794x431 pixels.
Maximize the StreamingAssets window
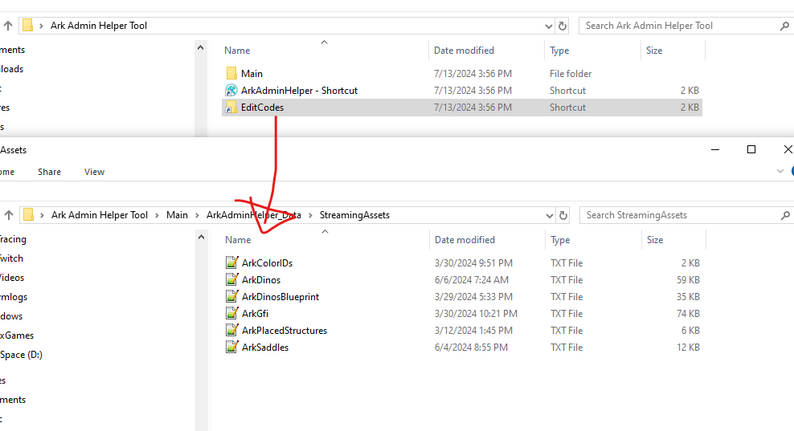[x=751, y=149]
